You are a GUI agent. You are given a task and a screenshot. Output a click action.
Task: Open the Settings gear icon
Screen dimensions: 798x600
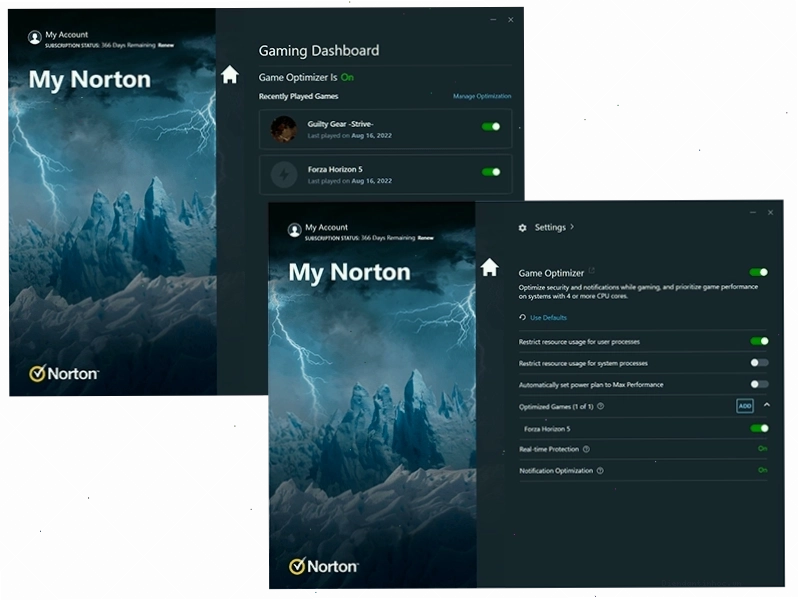pyautogui.click(x=522, y=228)
